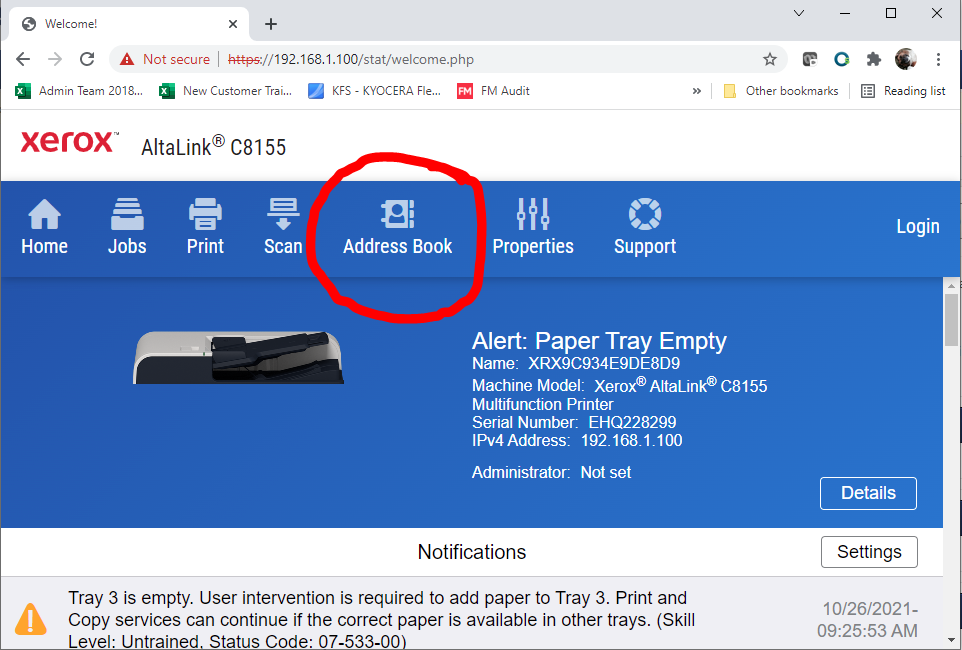
Task: Click the Alert: Paper Tray Empty heading
Action: pyautogui.click(x=599, y=341)
